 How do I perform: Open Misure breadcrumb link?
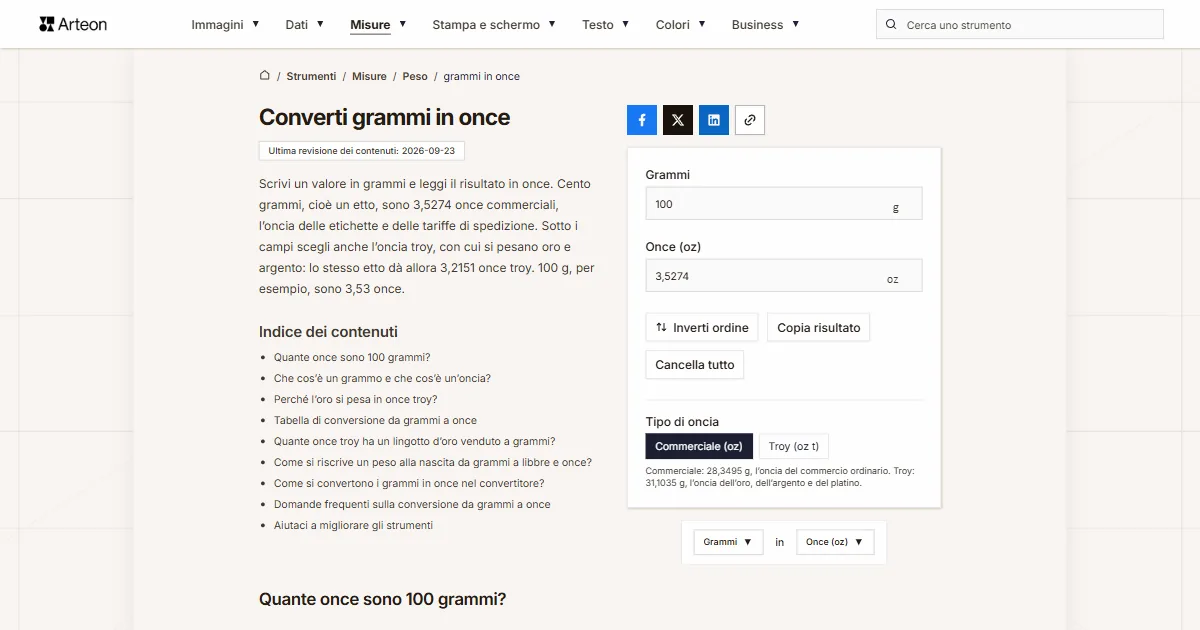click(x=369, y=76)
